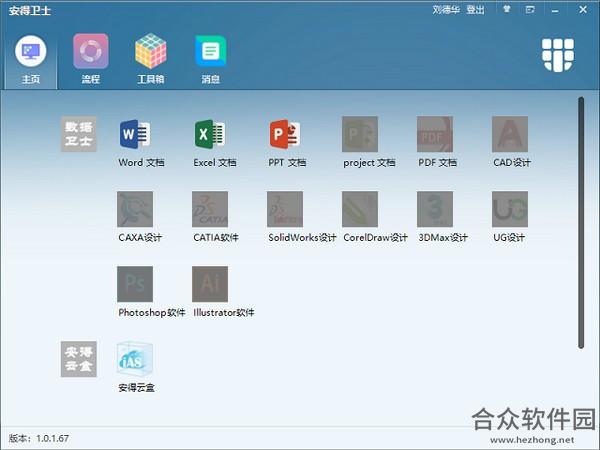Click the UG设计 icon
600x450 pixels.
coord(510,209)
